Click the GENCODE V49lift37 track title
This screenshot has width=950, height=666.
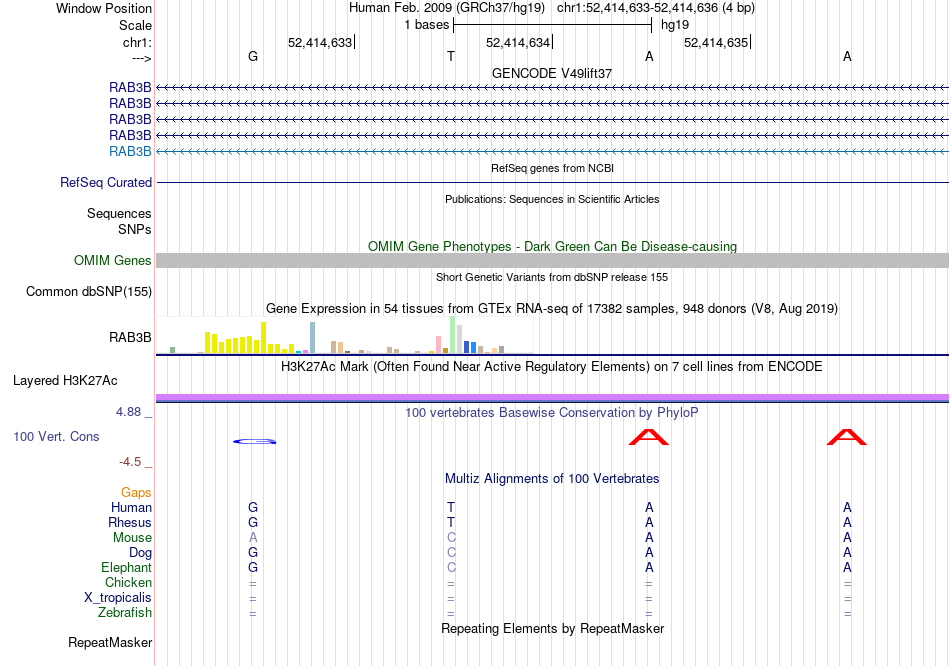pos(552,73)
